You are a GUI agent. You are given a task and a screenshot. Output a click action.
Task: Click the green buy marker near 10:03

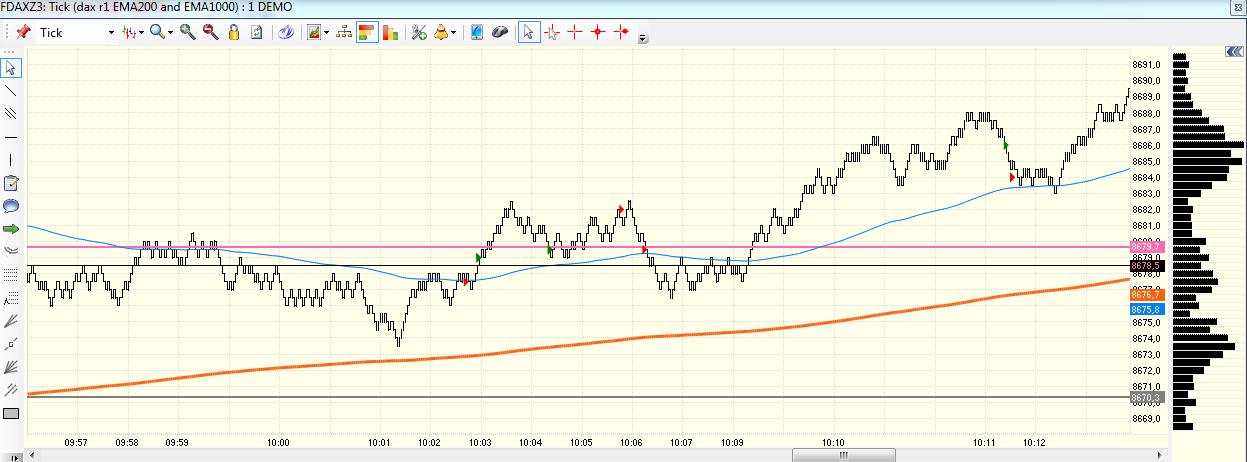click(479, 258)
